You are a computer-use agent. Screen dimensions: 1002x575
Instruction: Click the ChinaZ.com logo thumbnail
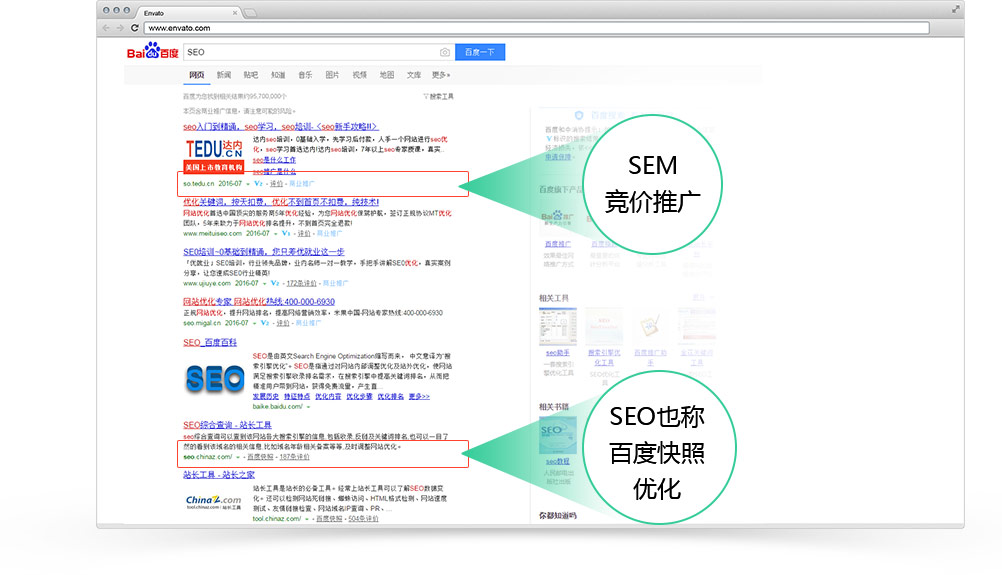point(213,502)
